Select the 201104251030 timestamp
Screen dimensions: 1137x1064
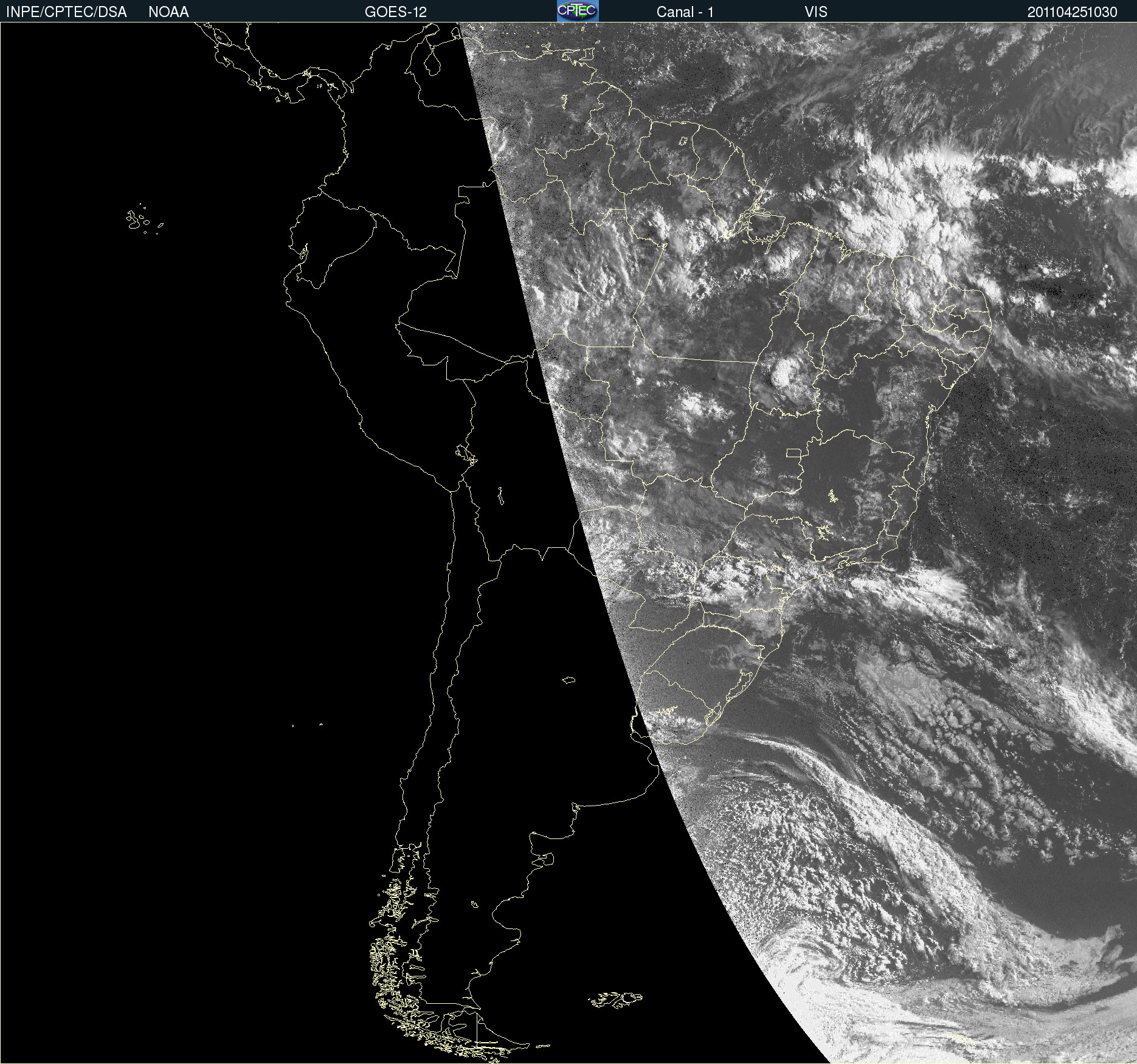coord(1073,12)
